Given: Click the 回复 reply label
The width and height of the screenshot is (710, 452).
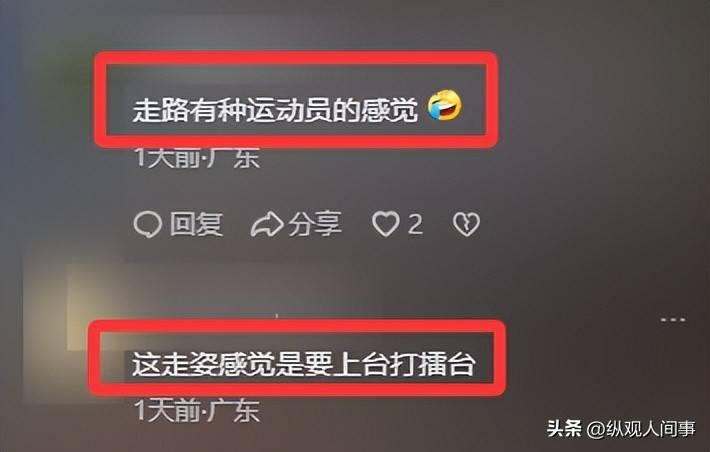Looking at the screenshot, I should (197, 224).
